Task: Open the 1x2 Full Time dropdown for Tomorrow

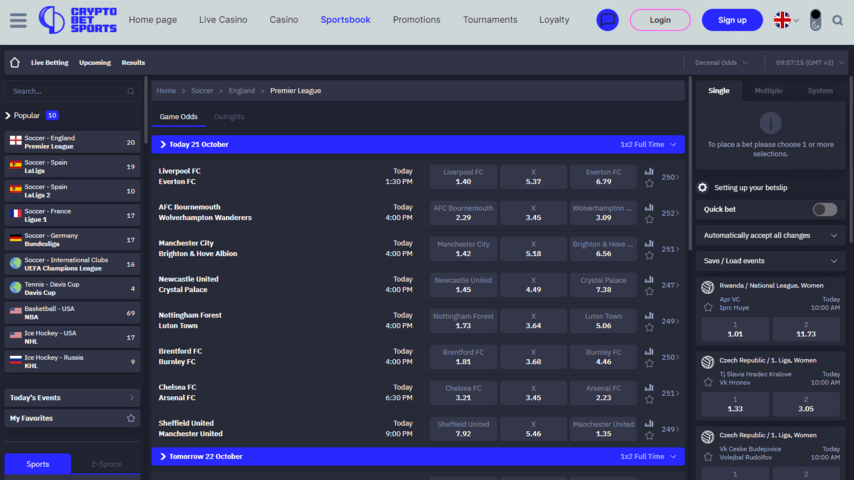Action: tap(648, 457)
